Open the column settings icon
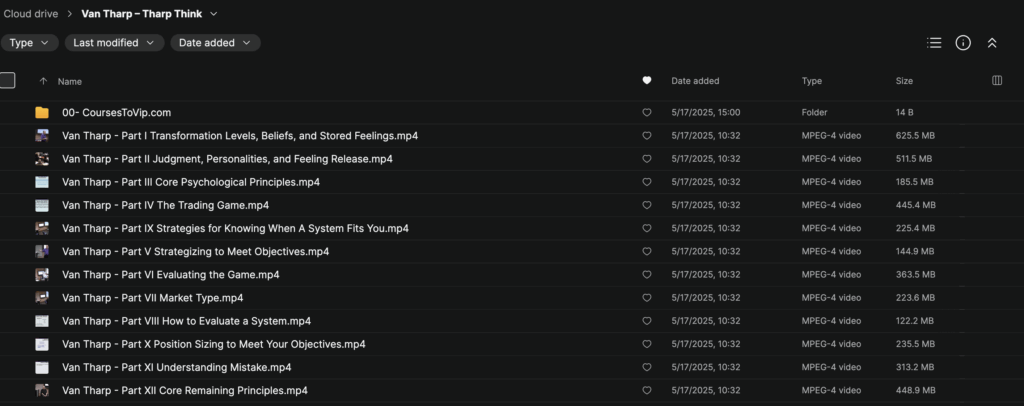Image resolution: width=1024 pixels, height=406 pixels. [x=996, y=81]
